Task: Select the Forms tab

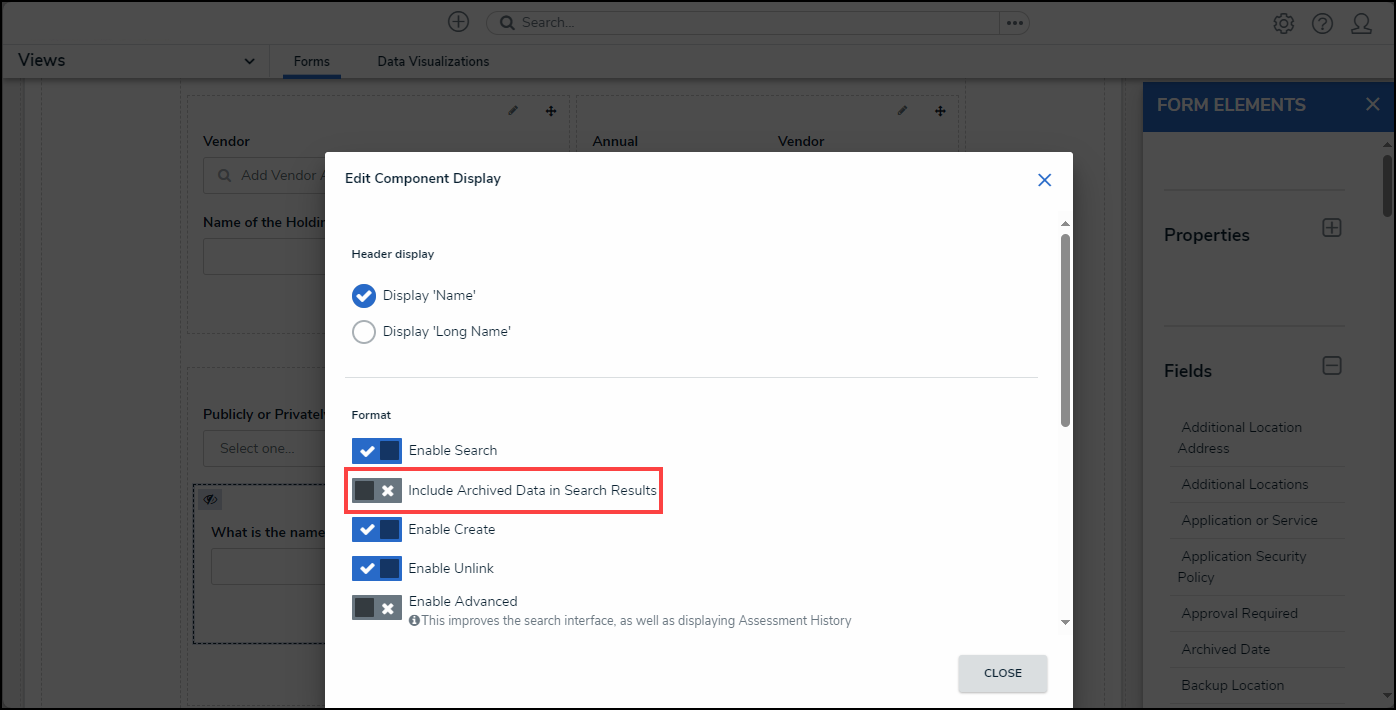Action: point(311,62)
